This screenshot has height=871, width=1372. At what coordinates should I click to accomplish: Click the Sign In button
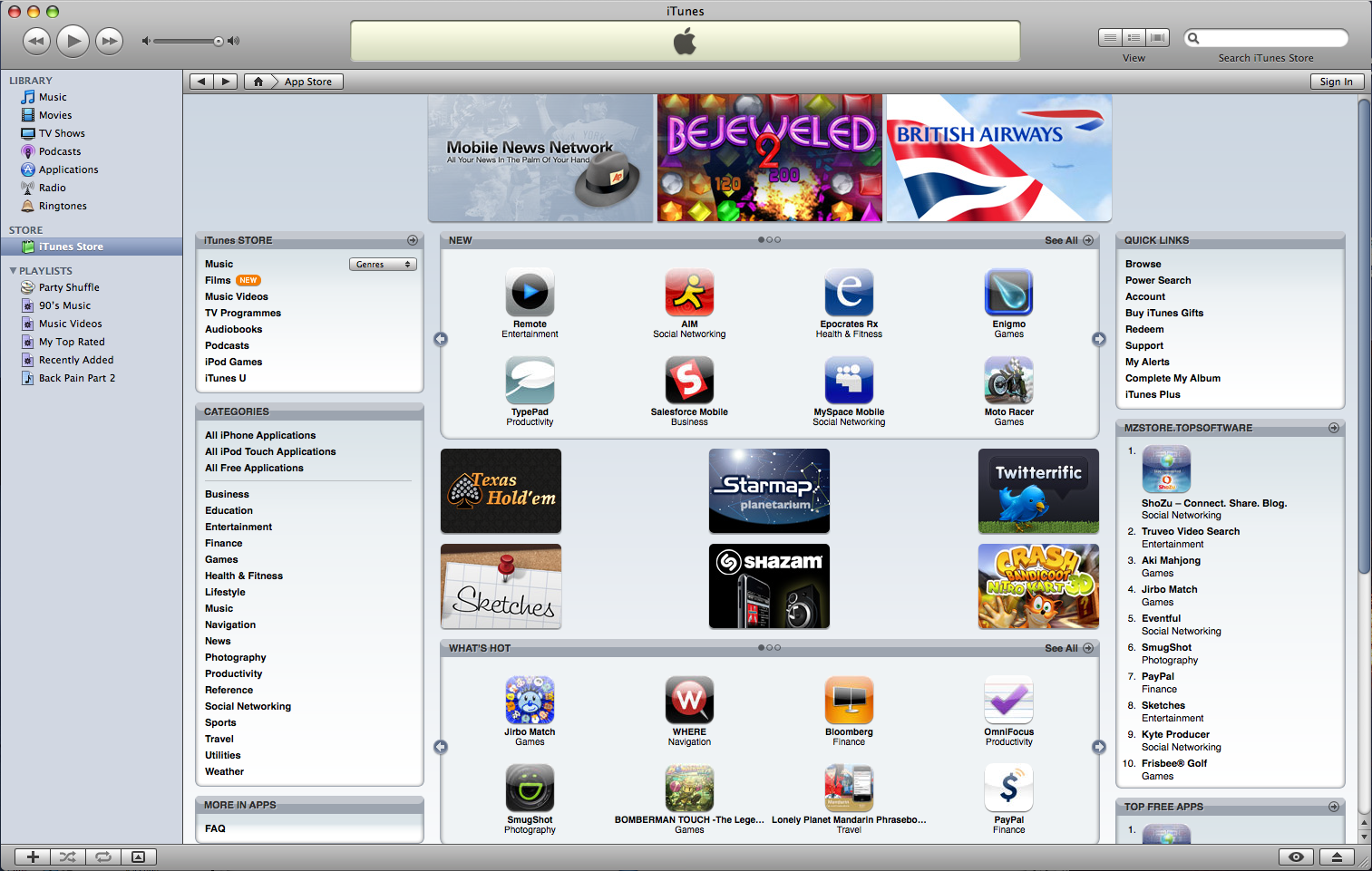tap(1336, 82)
